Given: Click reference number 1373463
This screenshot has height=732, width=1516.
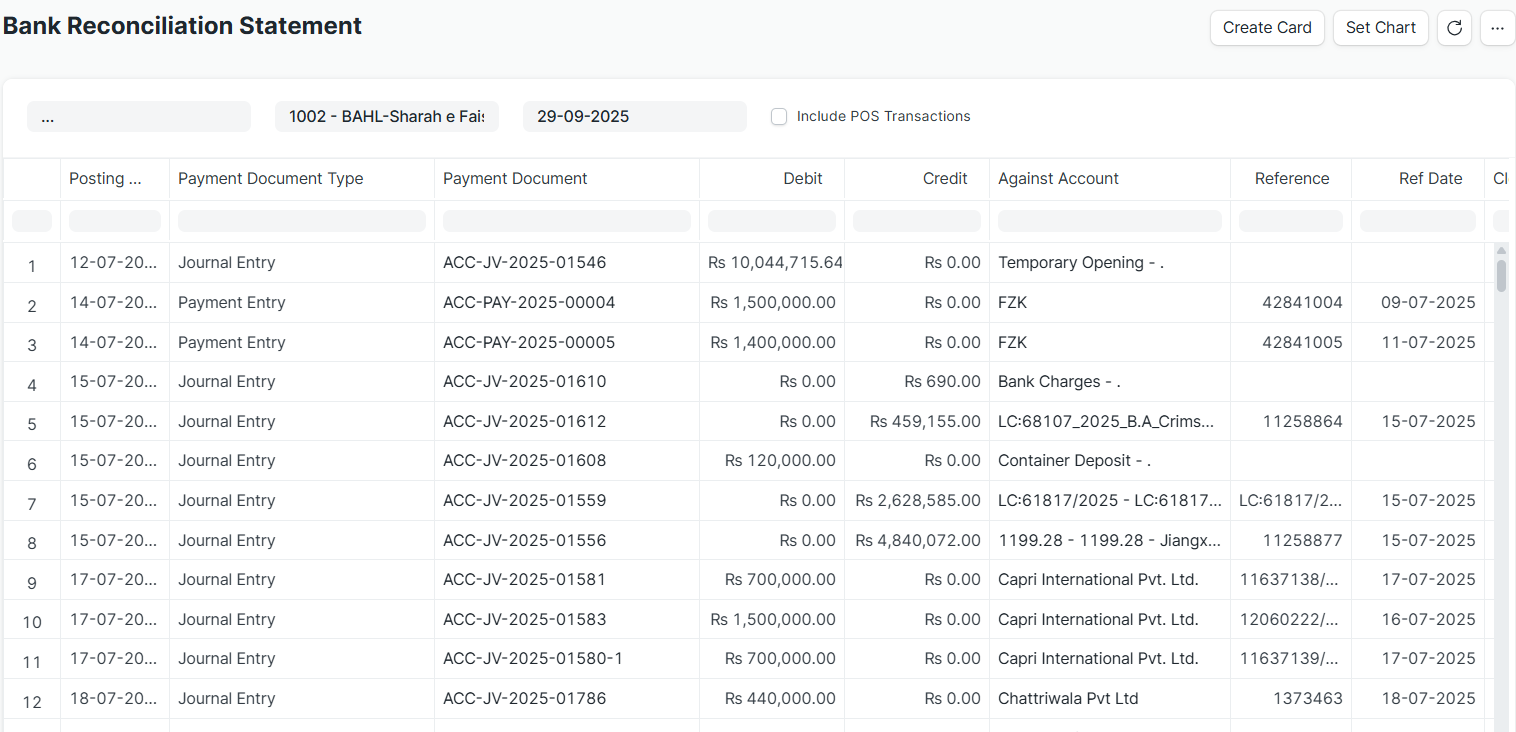Looking at the screenshot, I should click(x=1307, y=699).
